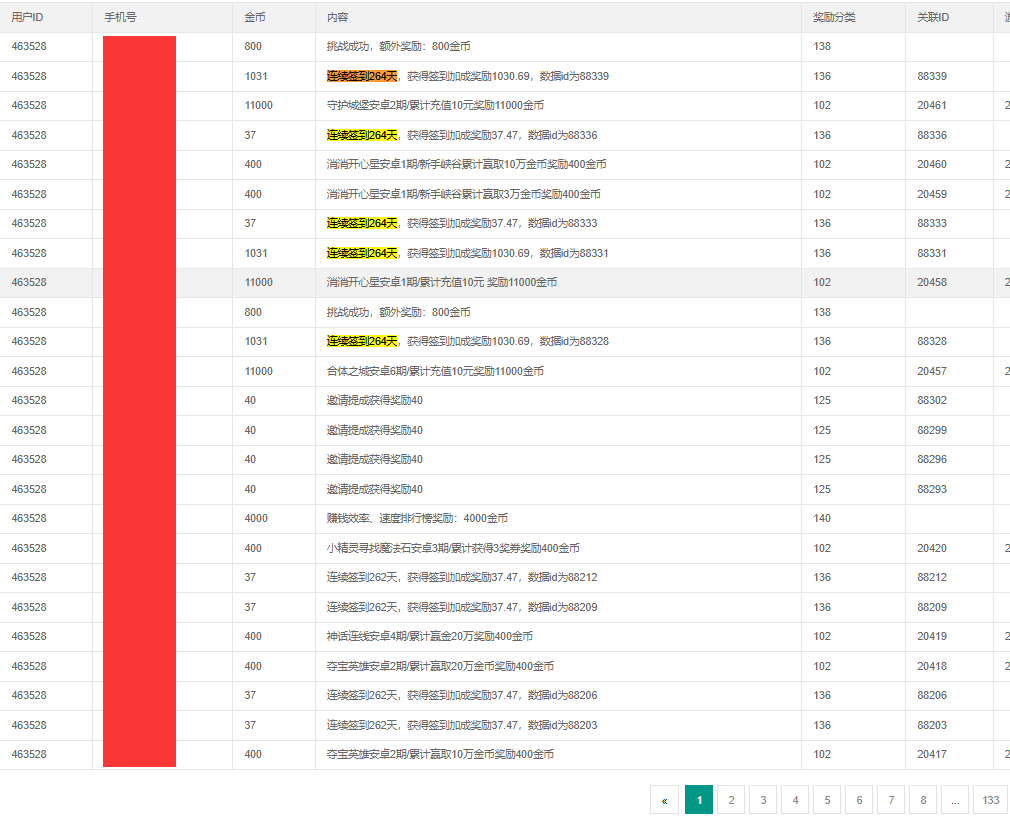Jump to last page 133
This screenshot has height=831, width=1010.
point(990,800)
